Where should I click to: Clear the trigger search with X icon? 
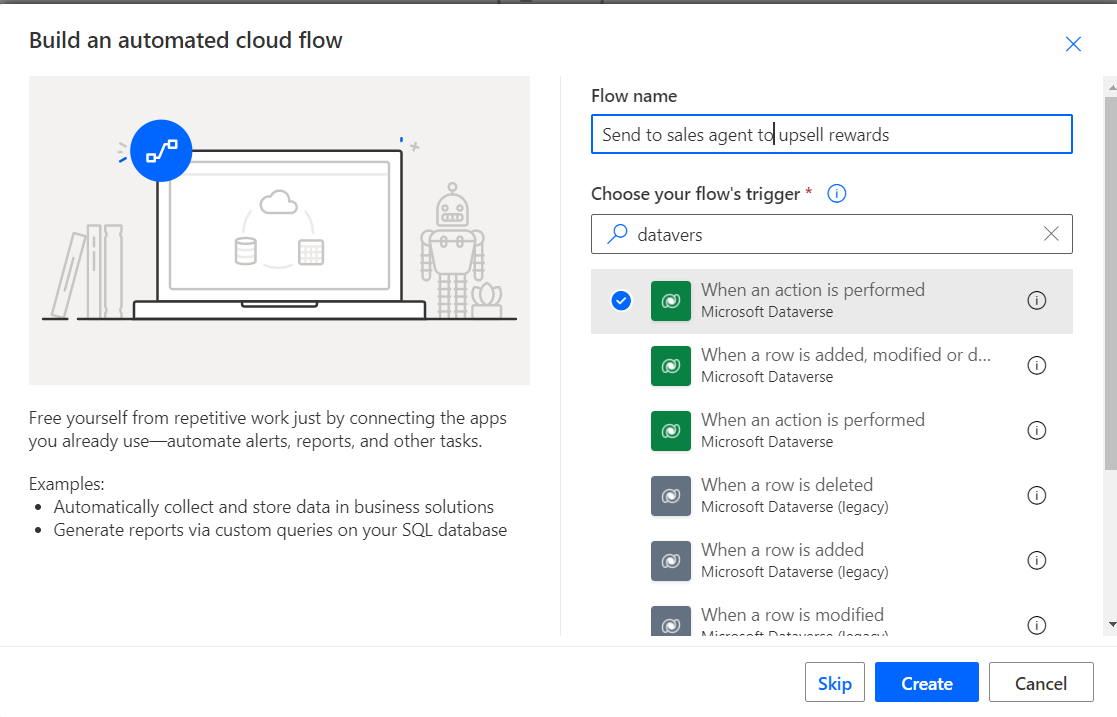coord(1051,234)
